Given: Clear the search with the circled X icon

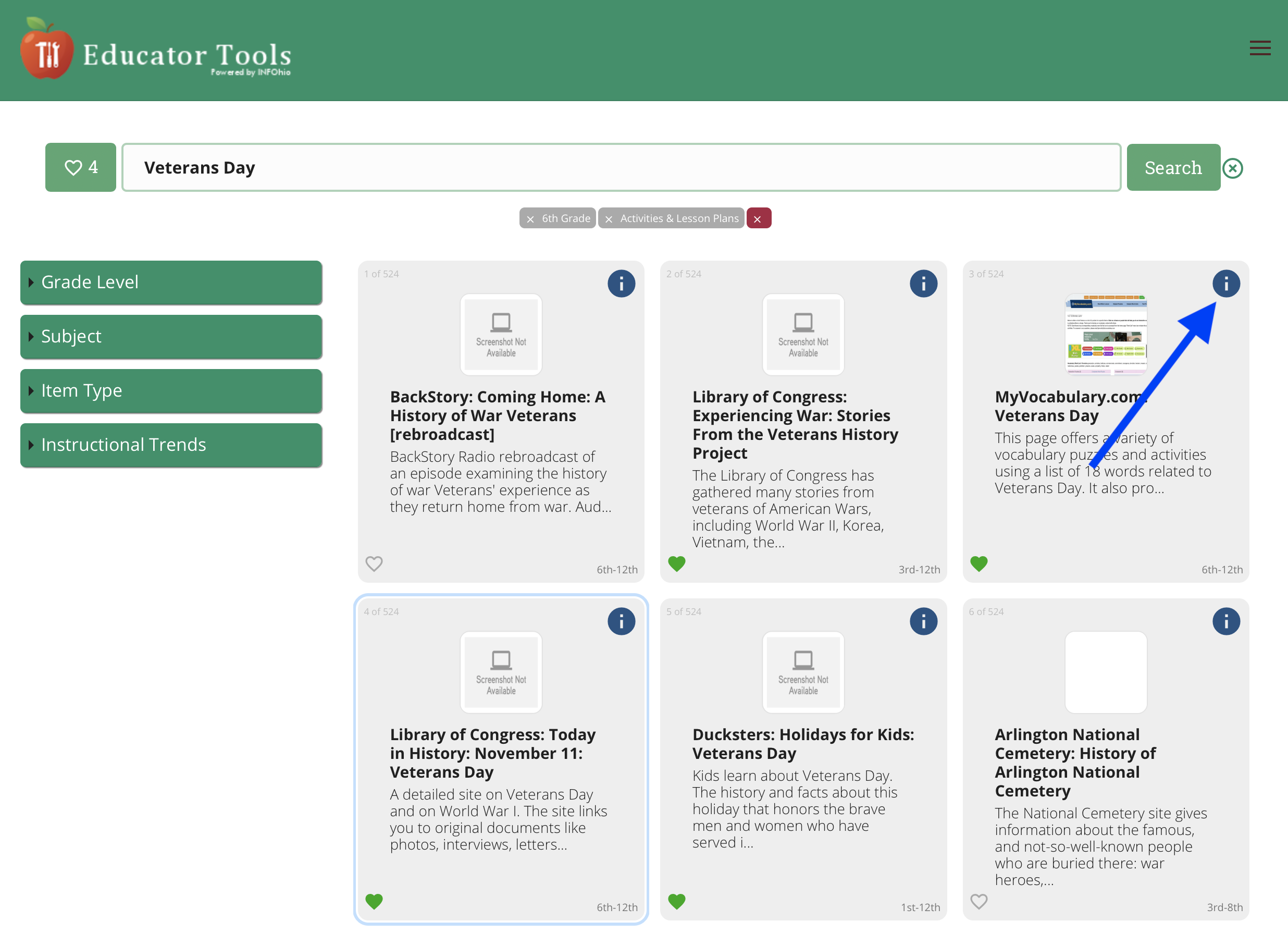Looking at the screenshot, I should click(1233, 168).
